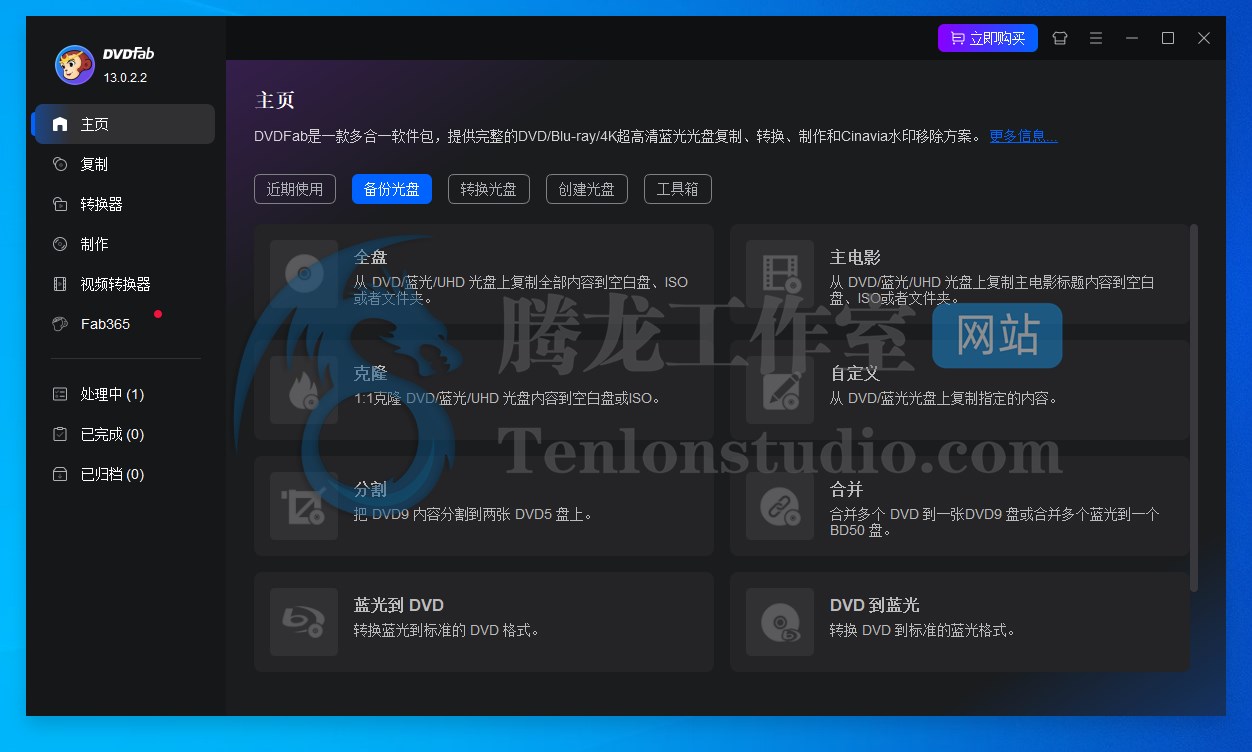The image size is (1252, 752).
Task: Open the hamburger main menu in title bar
Action: (x=1096, y=38)
